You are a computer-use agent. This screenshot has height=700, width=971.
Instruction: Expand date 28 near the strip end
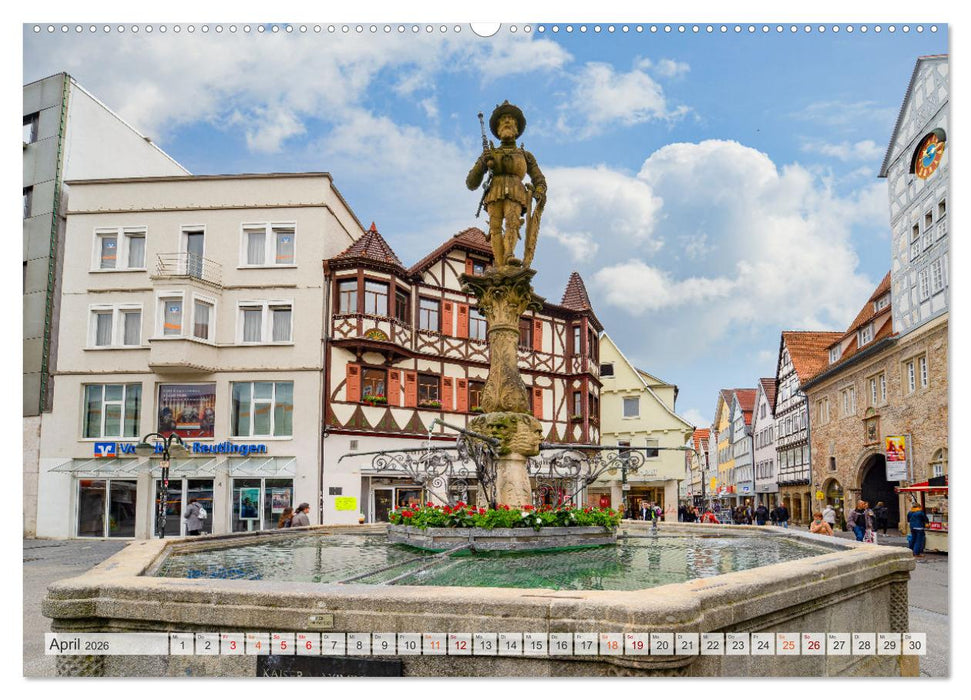pos(862,647)
